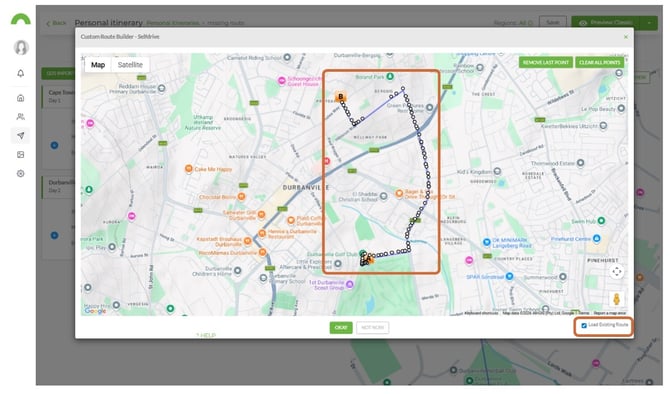Click the Save button in background page
Viewport: 670px width, 394px height.
click(x=552, y=22)
